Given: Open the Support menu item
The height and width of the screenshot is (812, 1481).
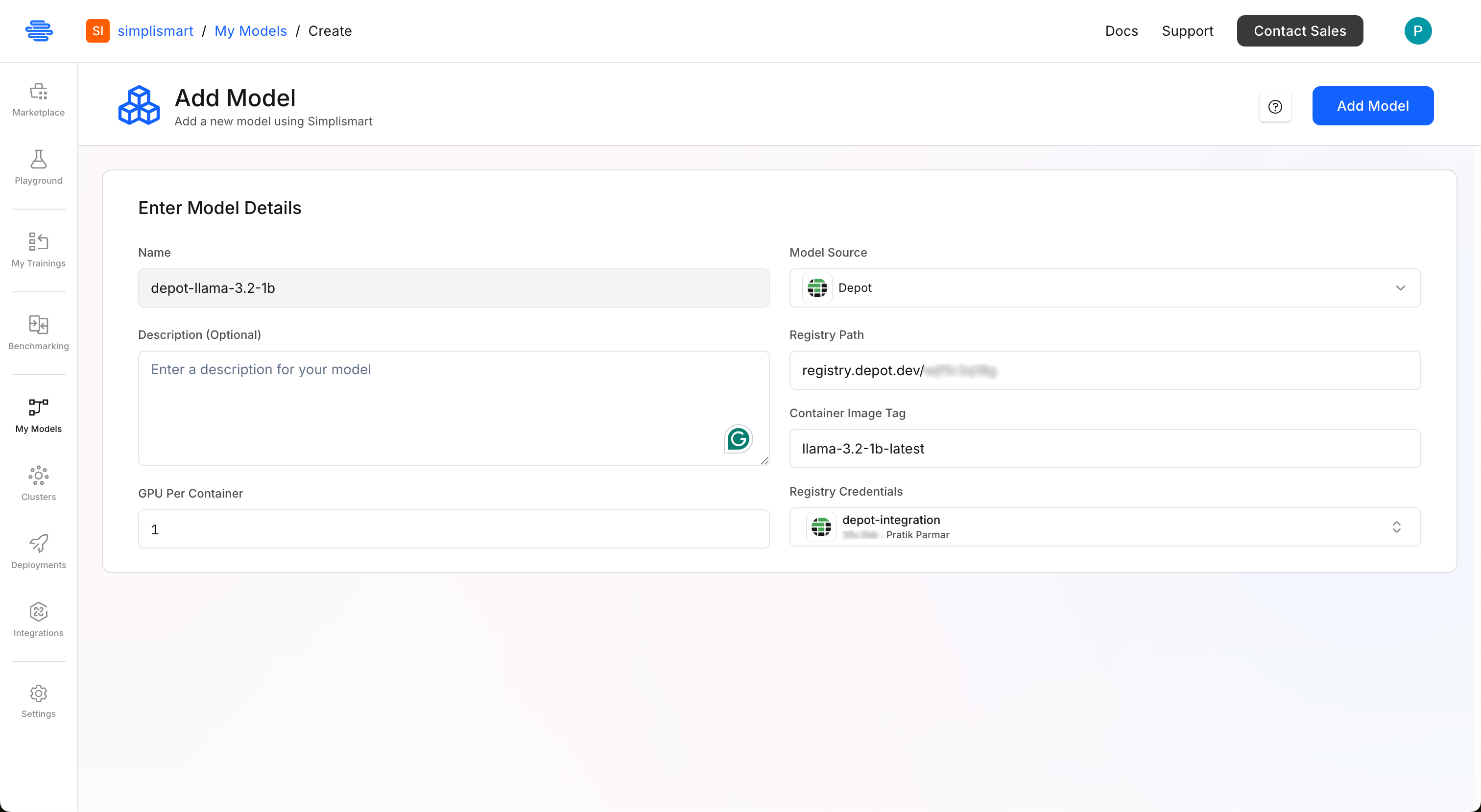Looking at the screenshot, I should (x=1187, y=31).
